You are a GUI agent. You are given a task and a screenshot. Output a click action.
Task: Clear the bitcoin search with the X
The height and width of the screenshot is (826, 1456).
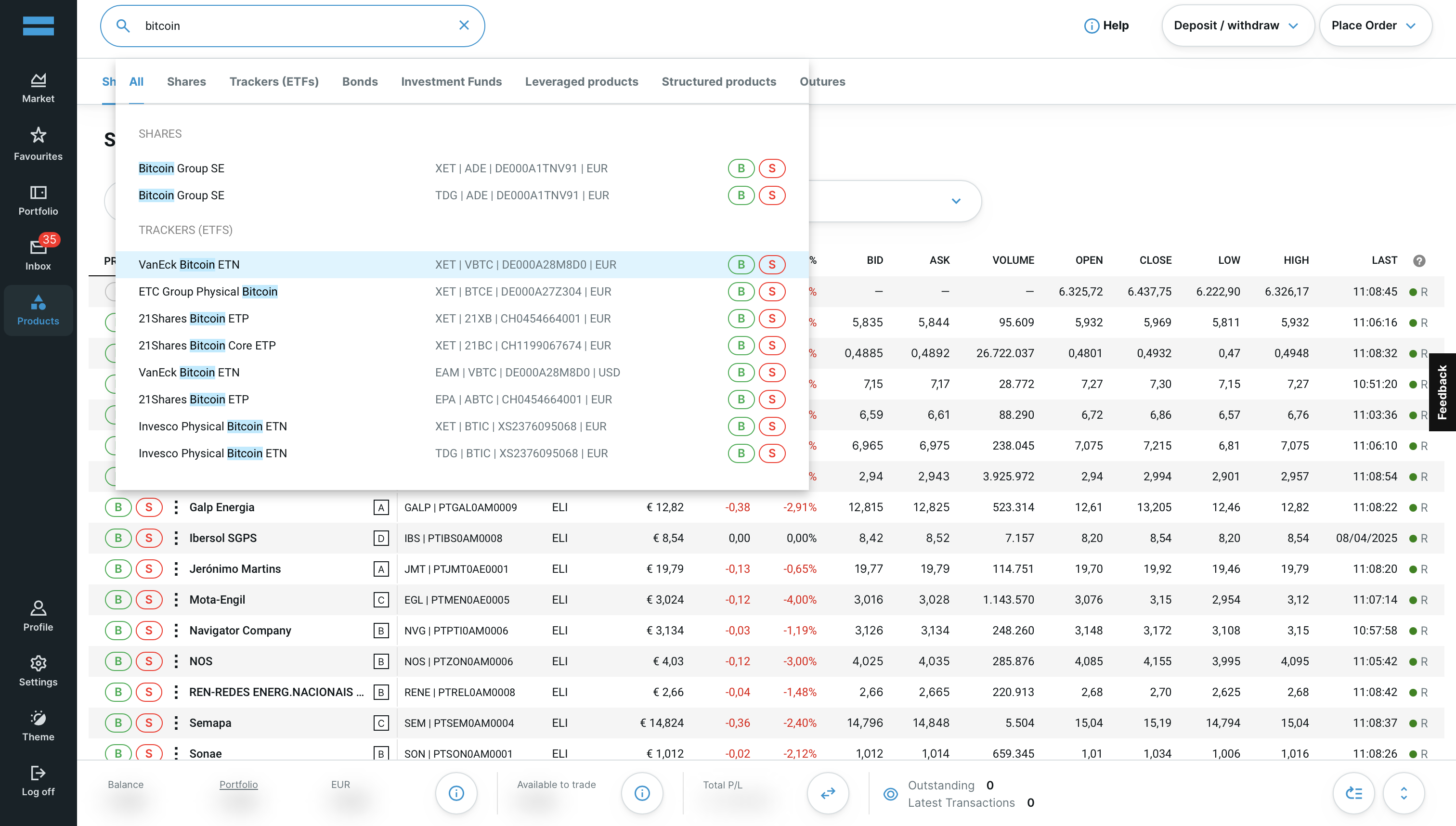[464, 26]
